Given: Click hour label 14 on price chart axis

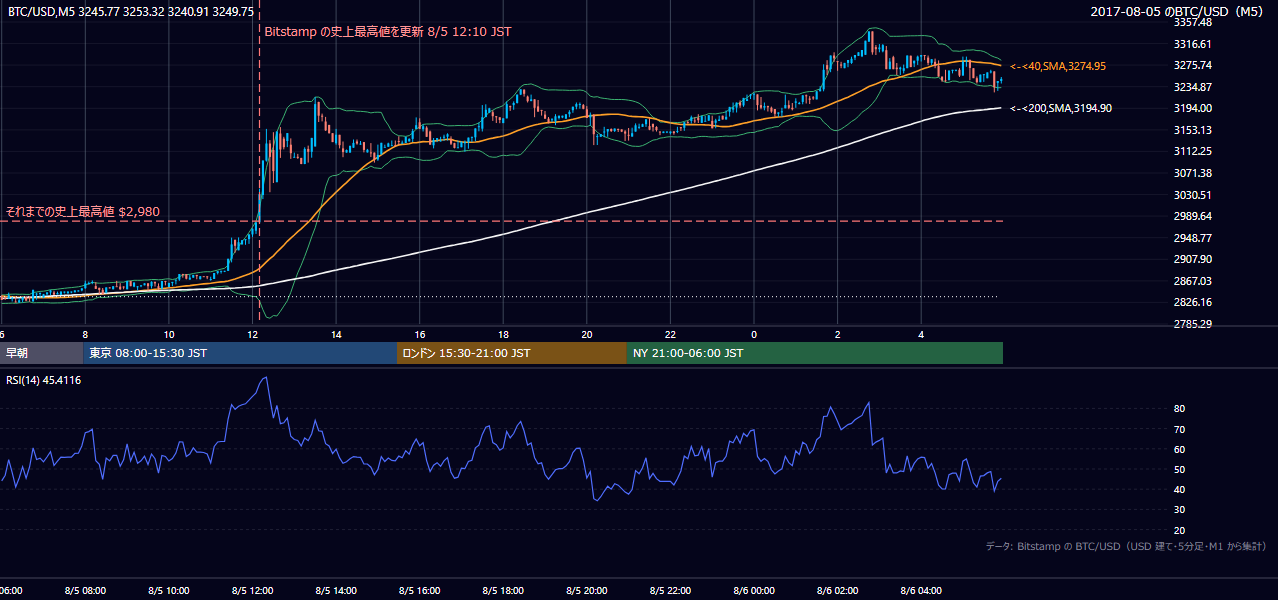Looking at the screenshot, I should [x=337, y=334].
